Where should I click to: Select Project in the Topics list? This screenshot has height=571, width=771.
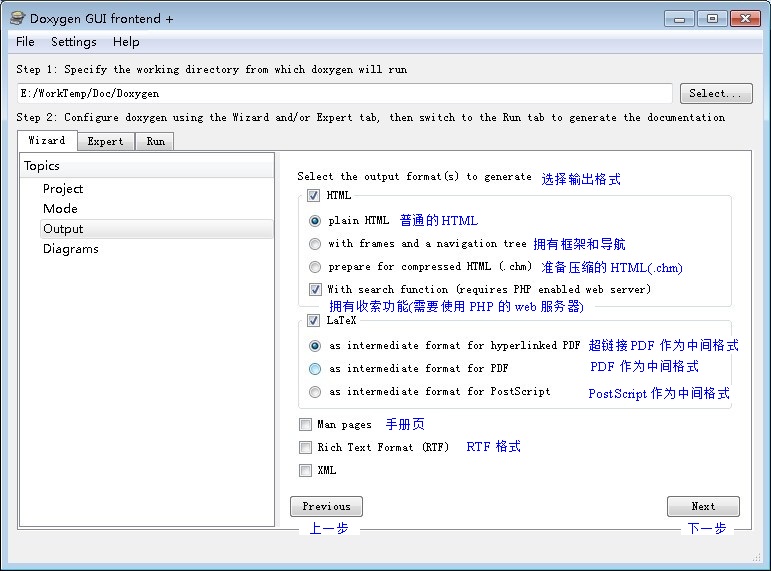[63, 189]
